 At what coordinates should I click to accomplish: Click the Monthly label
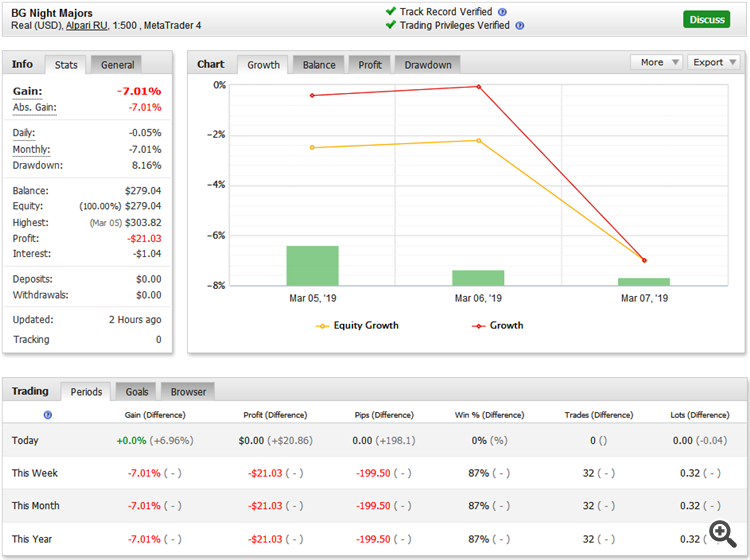pyautogui.click(x=31, y=150)
